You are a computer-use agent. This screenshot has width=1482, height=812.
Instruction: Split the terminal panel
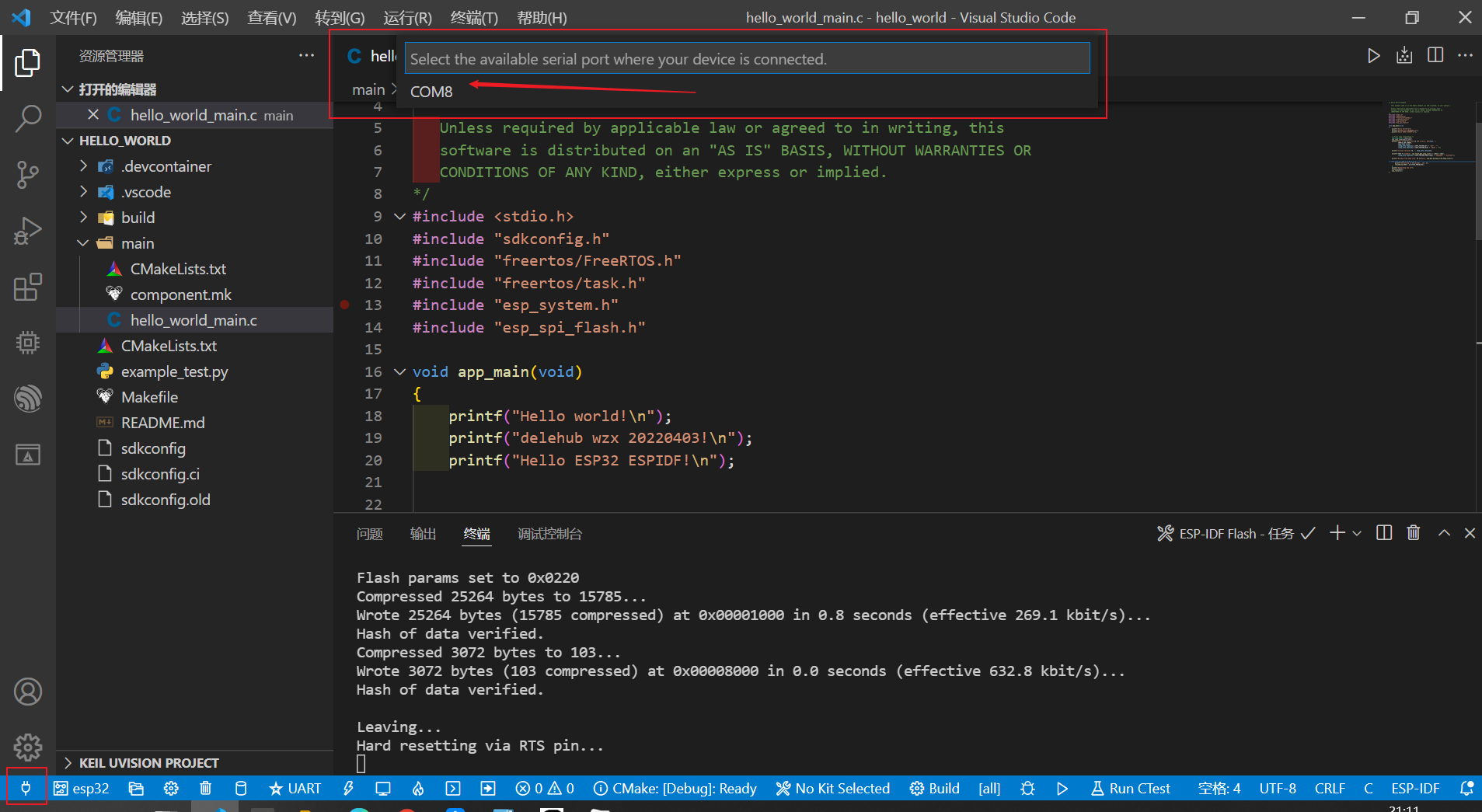pos(1384,533)
